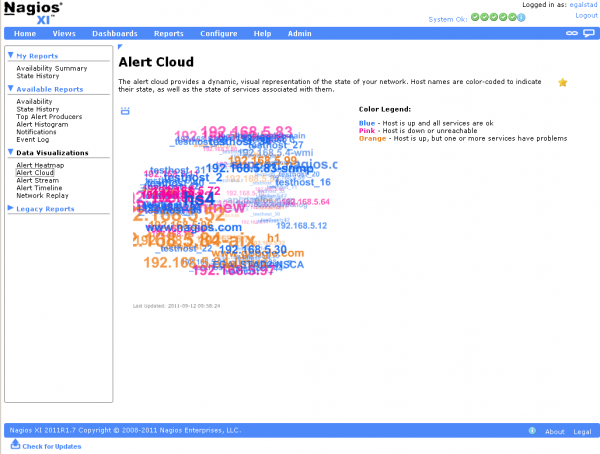Click the star favorite icon
The height and width of the screenshot is (454, 600).
click(x=563, y=82)
